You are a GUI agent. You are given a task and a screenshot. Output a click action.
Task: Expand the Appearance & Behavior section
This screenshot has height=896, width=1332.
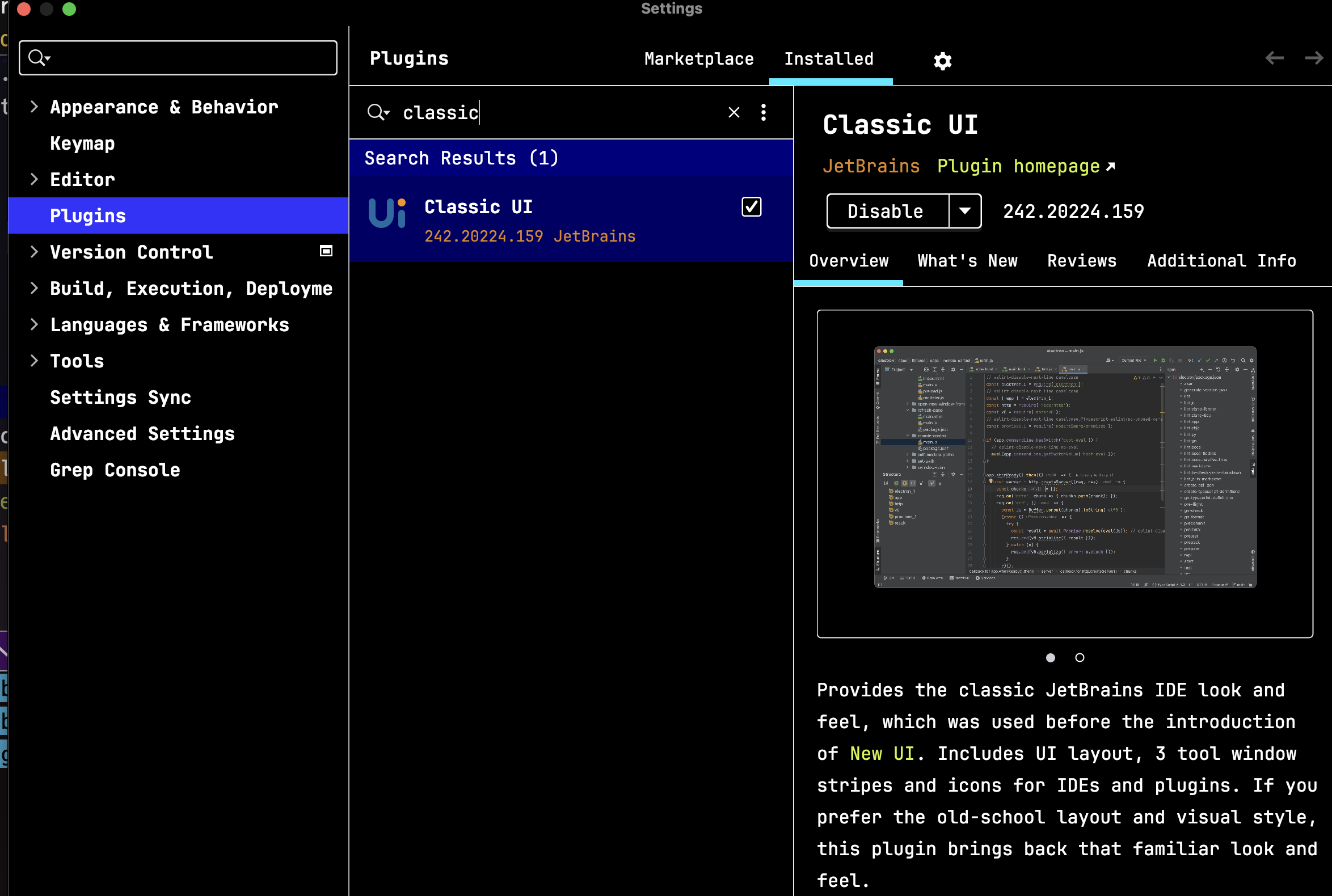click(x=34, y=107)
